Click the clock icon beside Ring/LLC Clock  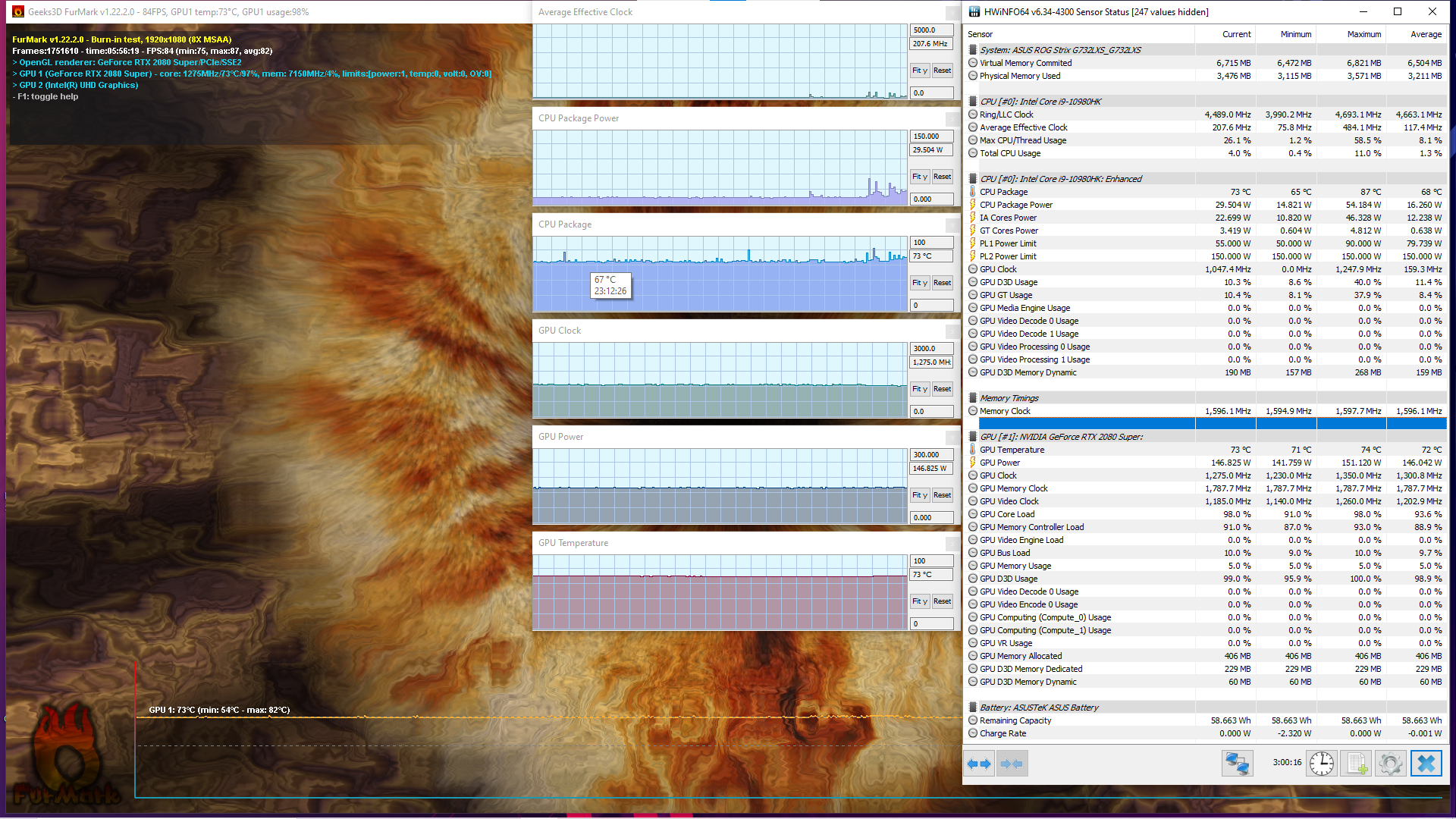[973, 115]
